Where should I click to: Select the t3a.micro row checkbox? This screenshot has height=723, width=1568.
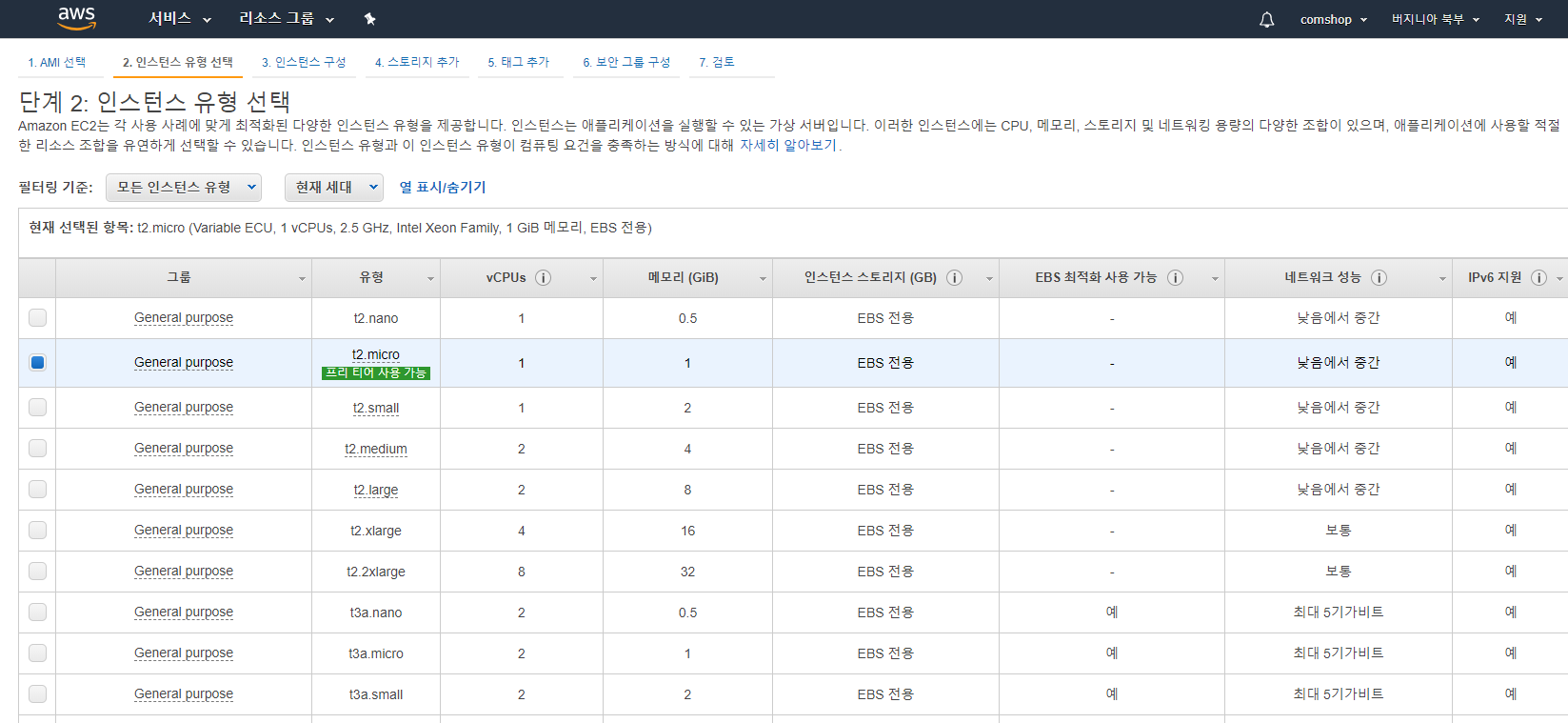pos(37,653)
